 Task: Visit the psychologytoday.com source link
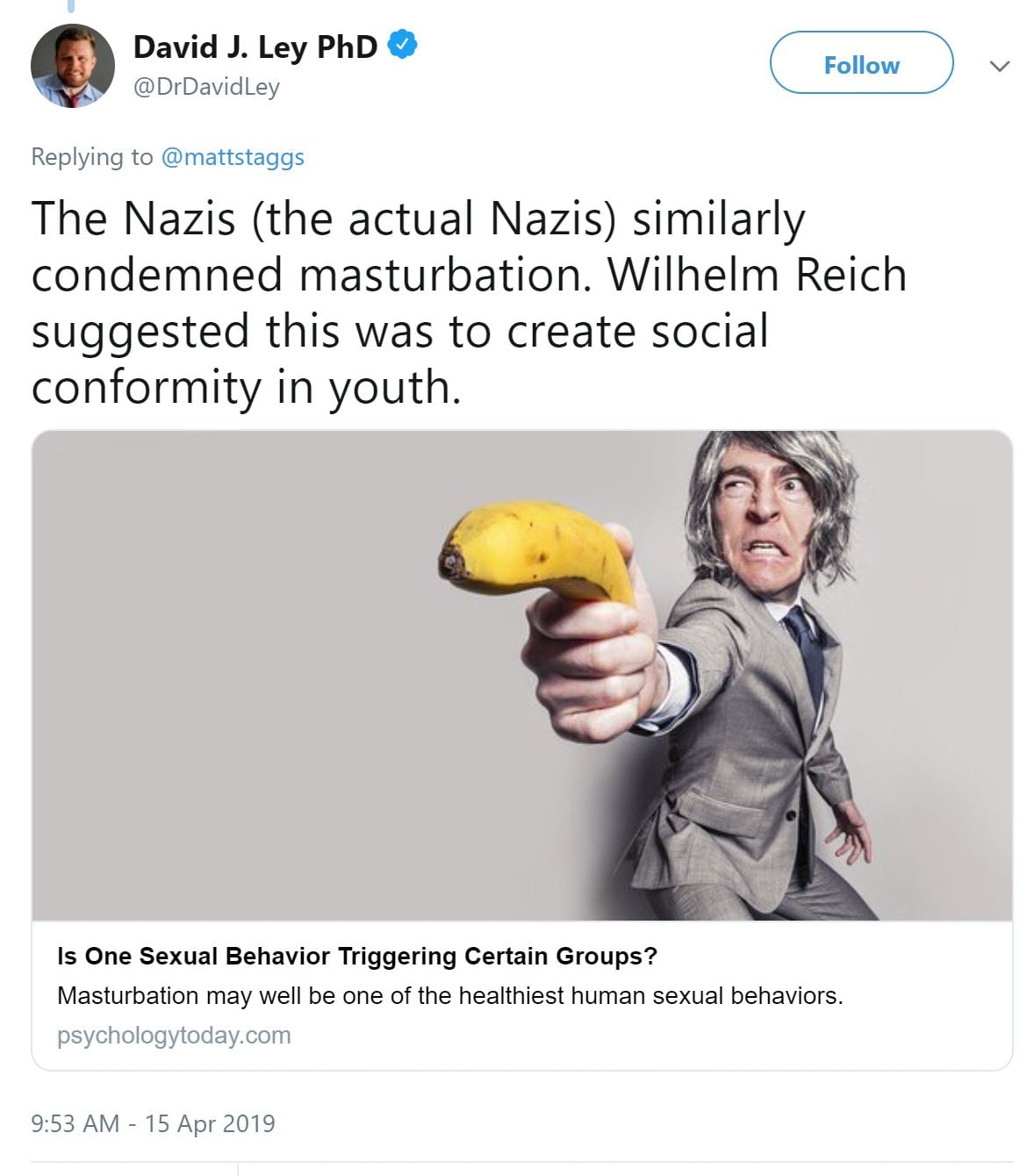[x=174, y=1036]
